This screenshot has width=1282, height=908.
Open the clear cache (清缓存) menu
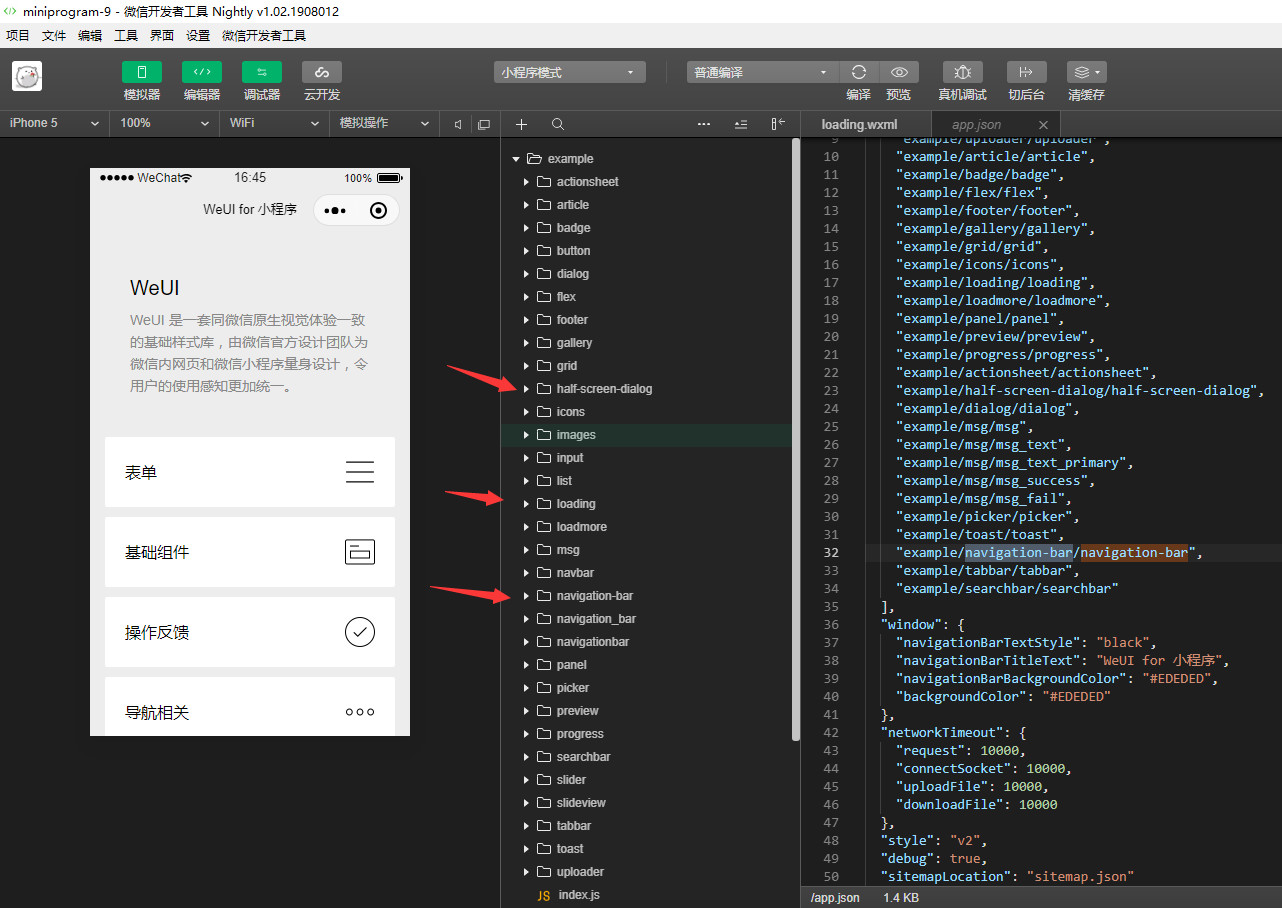(1086, 72)
